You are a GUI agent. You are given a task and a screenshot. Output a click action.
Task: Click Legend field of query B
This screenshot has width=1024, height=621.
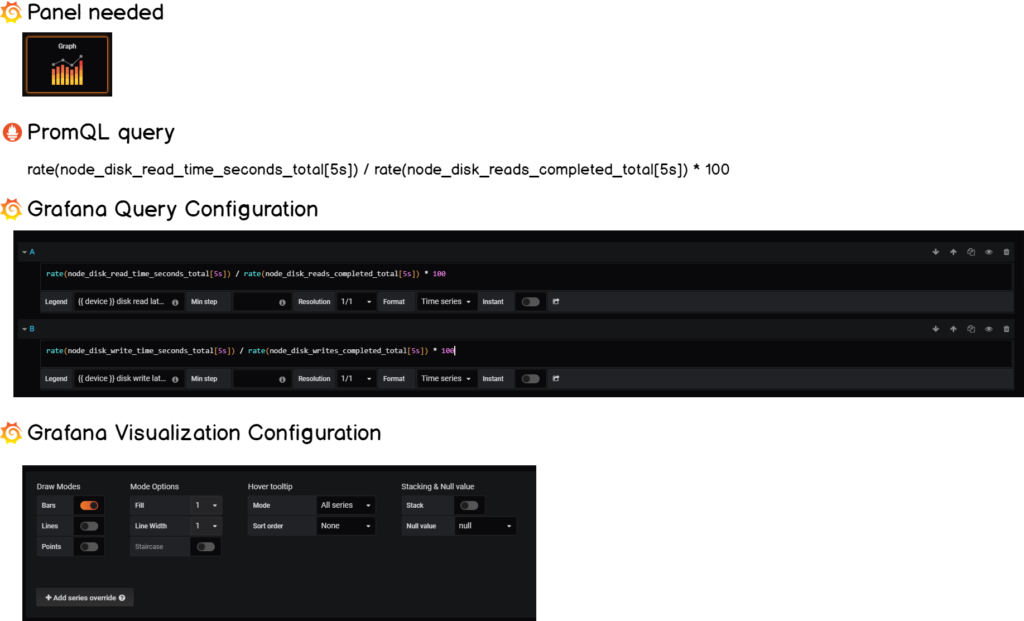(128, 379)
